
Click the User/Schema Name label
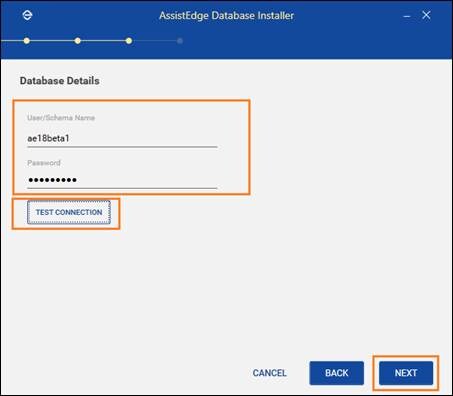click(x=61, y=118)
